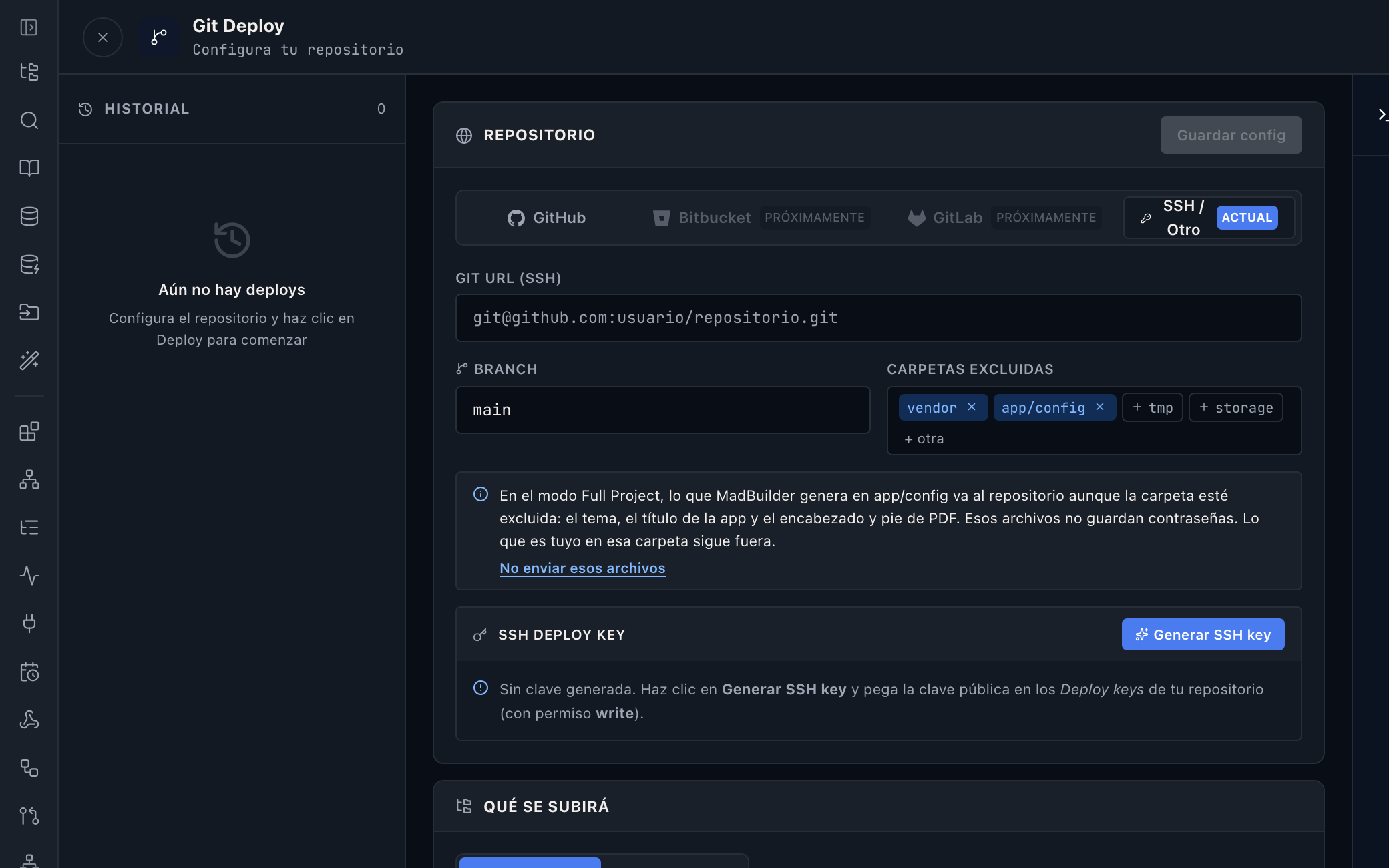The height and width of the screenshot is (868, 1389).
Task: Open the terminal panel chevron icon
Action: [x=1382, y=114]
